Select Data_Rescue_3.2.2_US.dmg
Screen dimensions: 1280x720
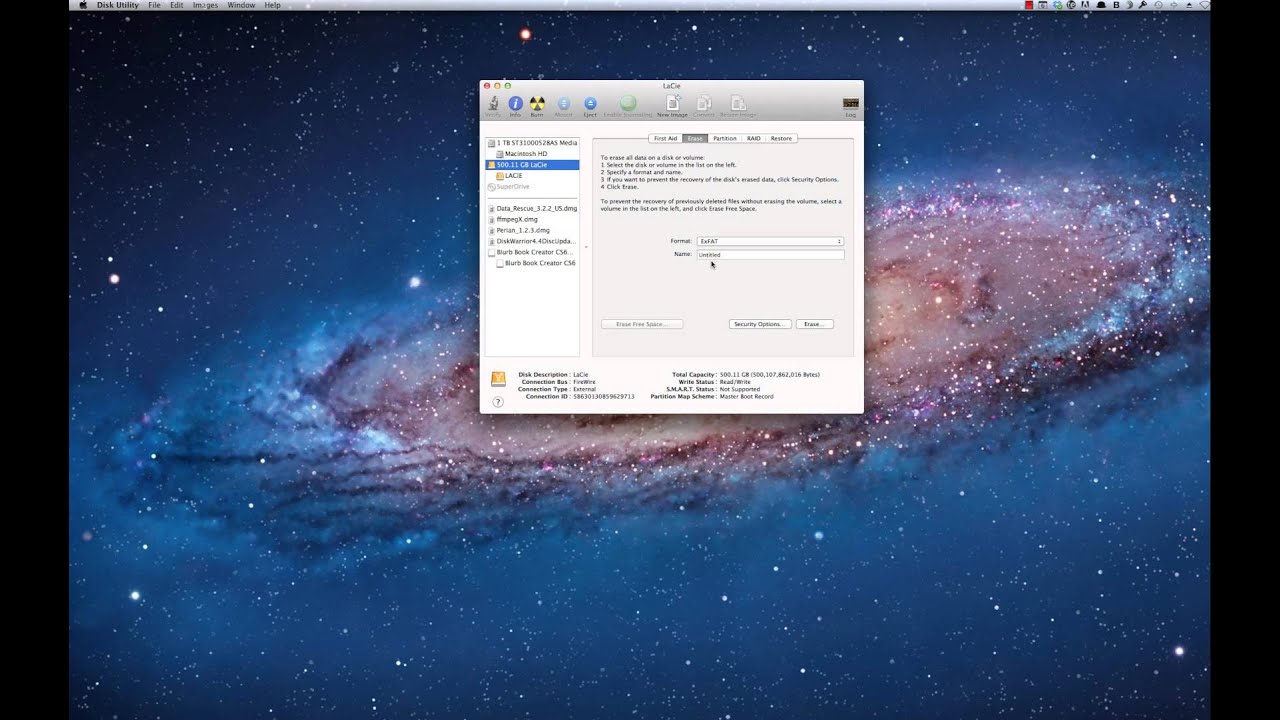532,208
